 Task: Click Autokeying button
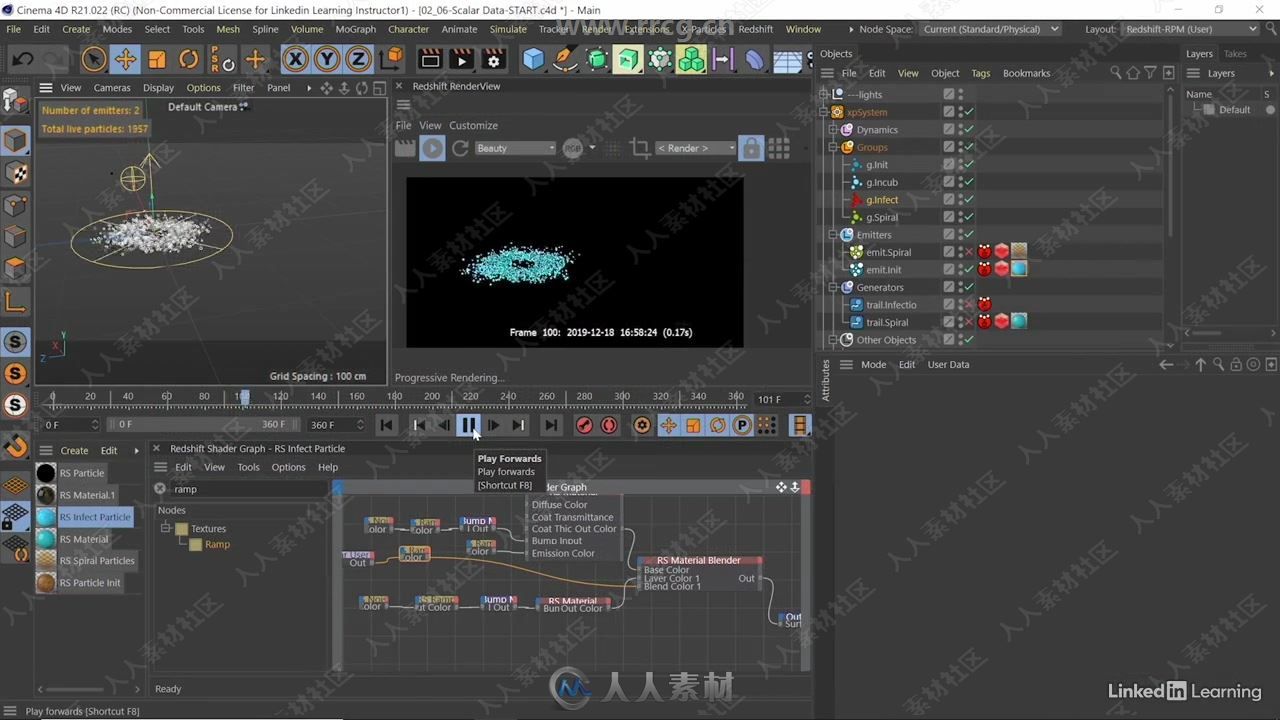(x=609, y=425)
